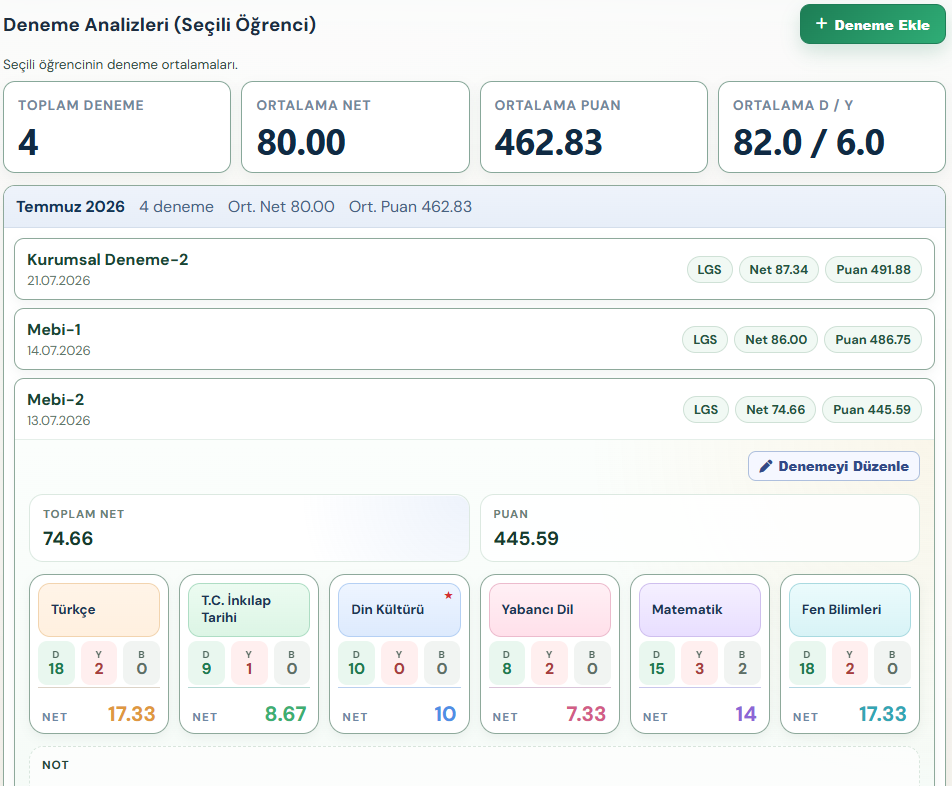Click the Ortalama Puan stat card

pos(594,127)
